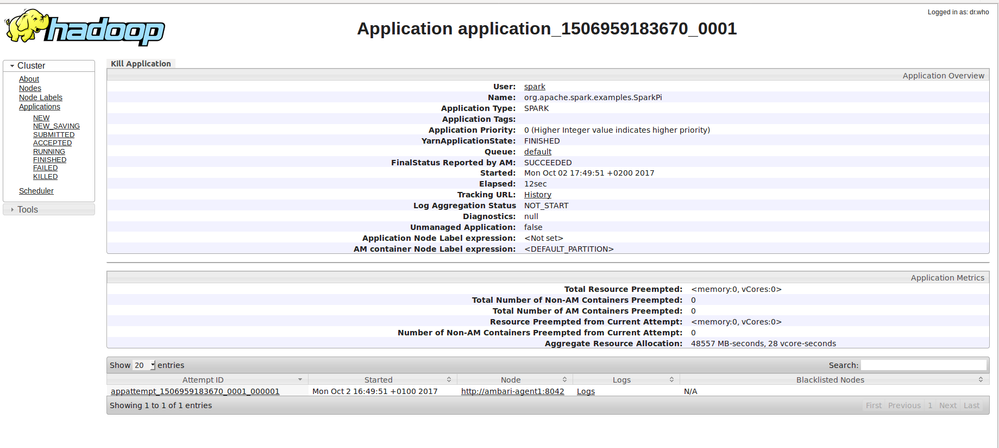The height and width of the screenshot is (448, 999).
Task: Select the NOT_START log aggregation status
Action: (x=546, y=206)
